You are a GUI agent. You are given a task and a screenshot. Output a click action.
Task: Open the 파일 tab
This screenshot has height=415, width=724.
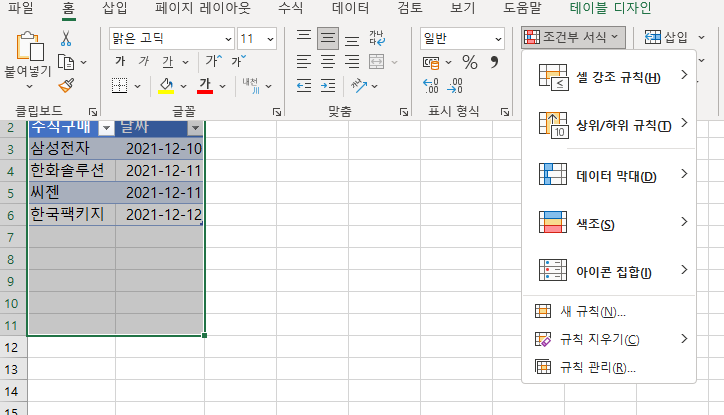click(x=21, y=8)
